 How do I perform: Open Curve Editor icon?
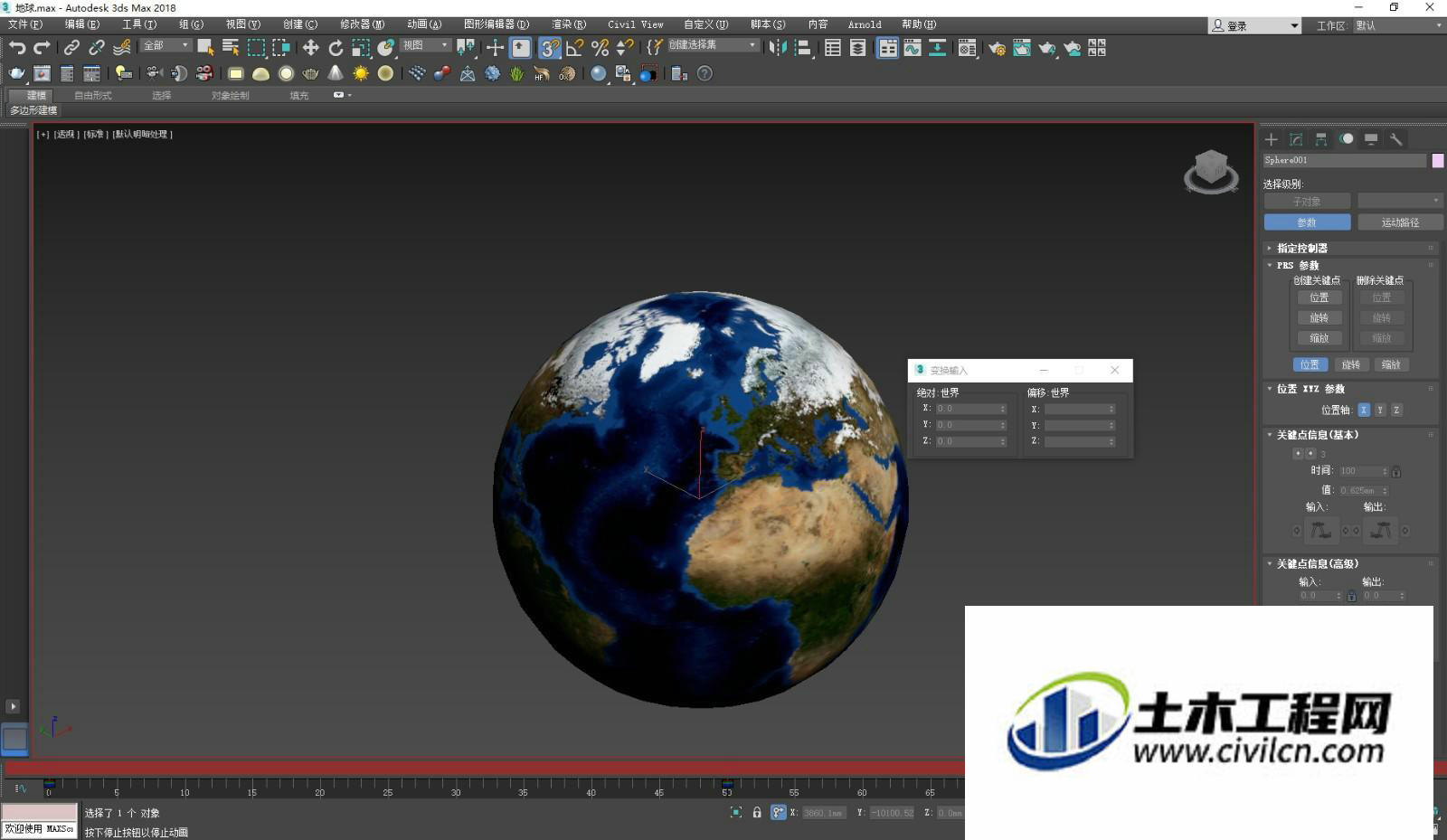(913, 47)
